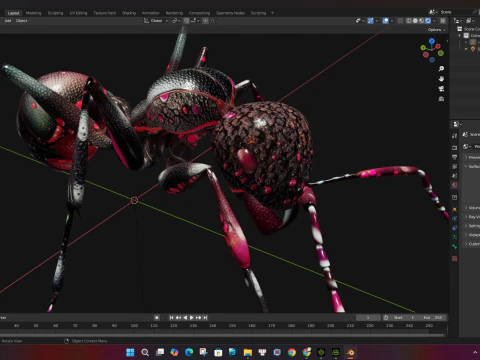Select rendered viewport shading
The height and width of the screenshot is (360, 480).
click(x=428, y=21)
